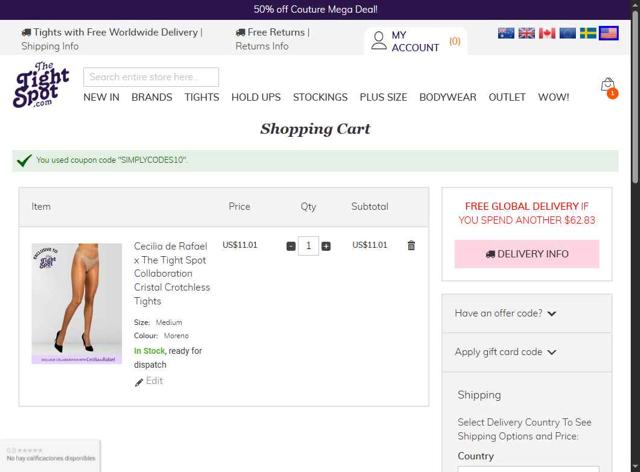Click the Edit pencil link
Image resolution: width=640 pixels, height=472 pixels.
(x=149, y=381)
